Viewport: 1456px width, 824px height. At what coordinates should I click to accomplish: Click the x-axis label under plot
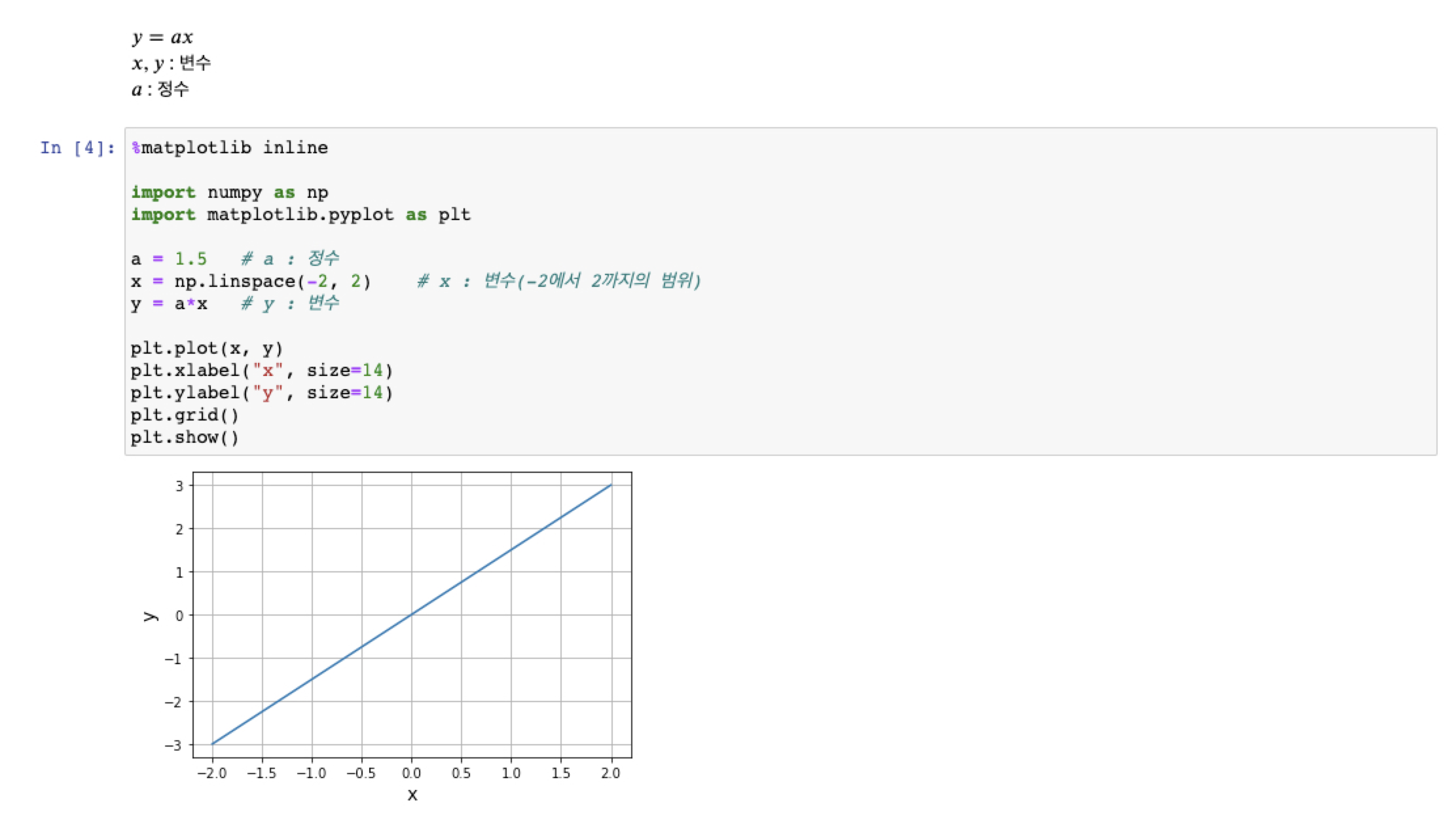[x=412, y=795]
